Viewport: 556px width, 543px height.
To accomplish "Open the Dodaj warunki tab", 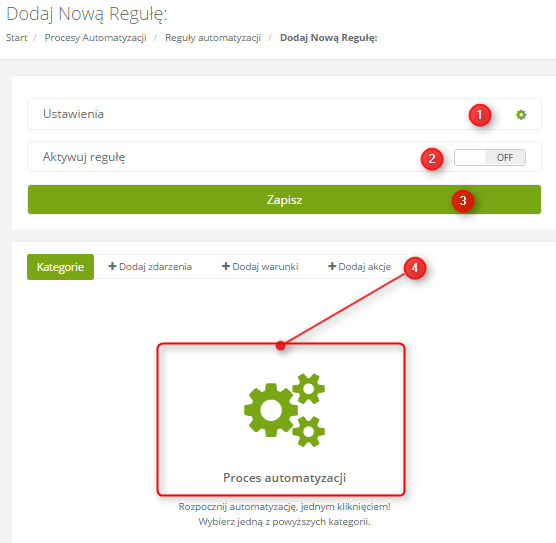I will [x=260, y=267].
